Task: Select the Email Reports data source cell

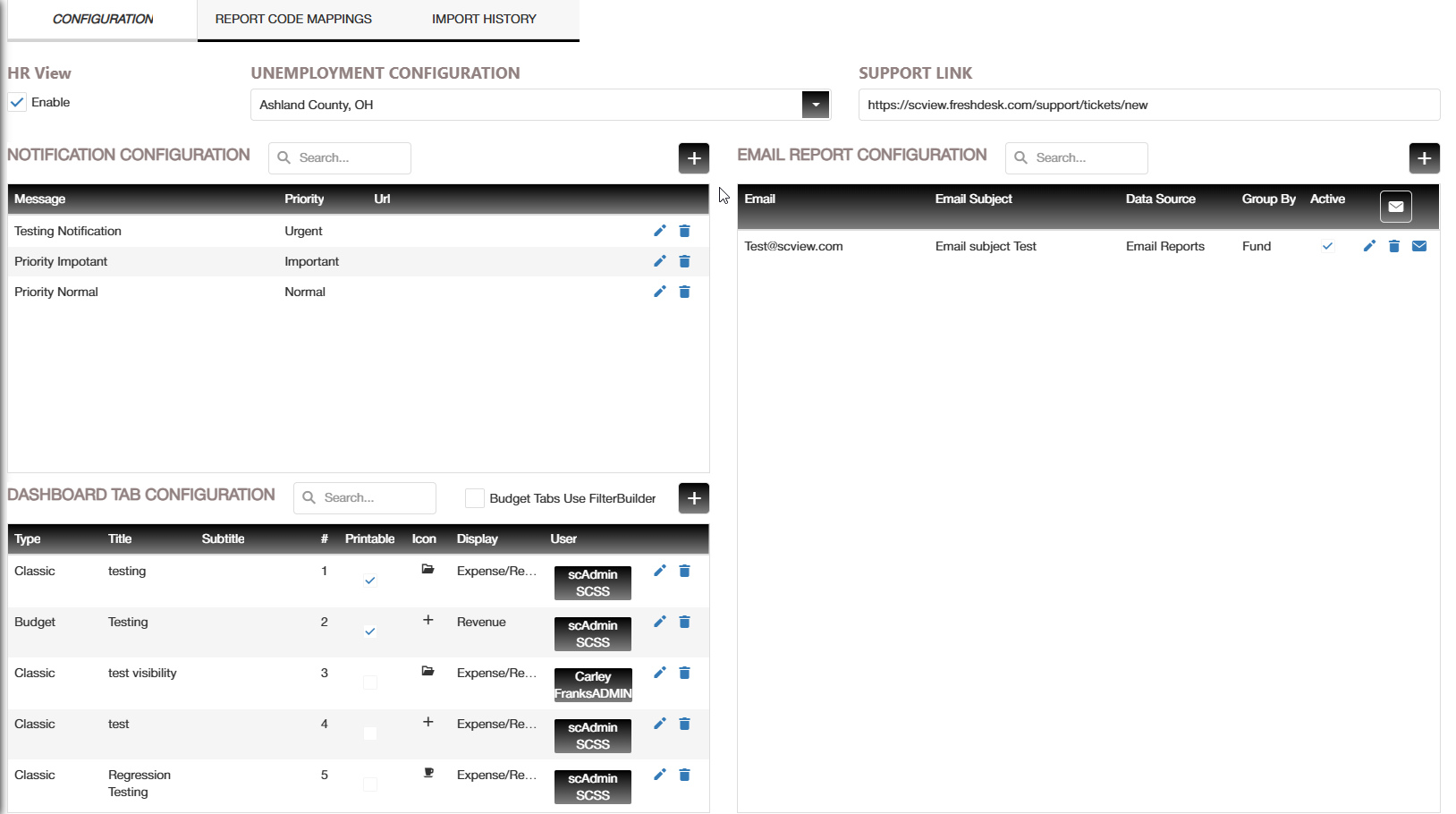Action: (1165, 246)
